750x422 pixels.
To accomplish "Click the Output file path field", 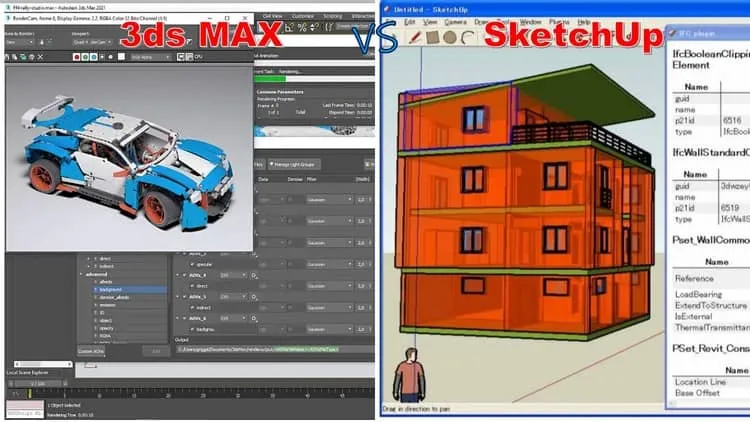I will click(275, 349).
